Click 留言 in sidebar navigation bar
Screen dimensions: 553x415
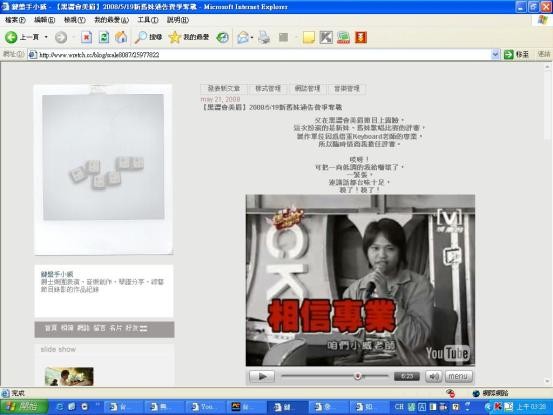99,328
